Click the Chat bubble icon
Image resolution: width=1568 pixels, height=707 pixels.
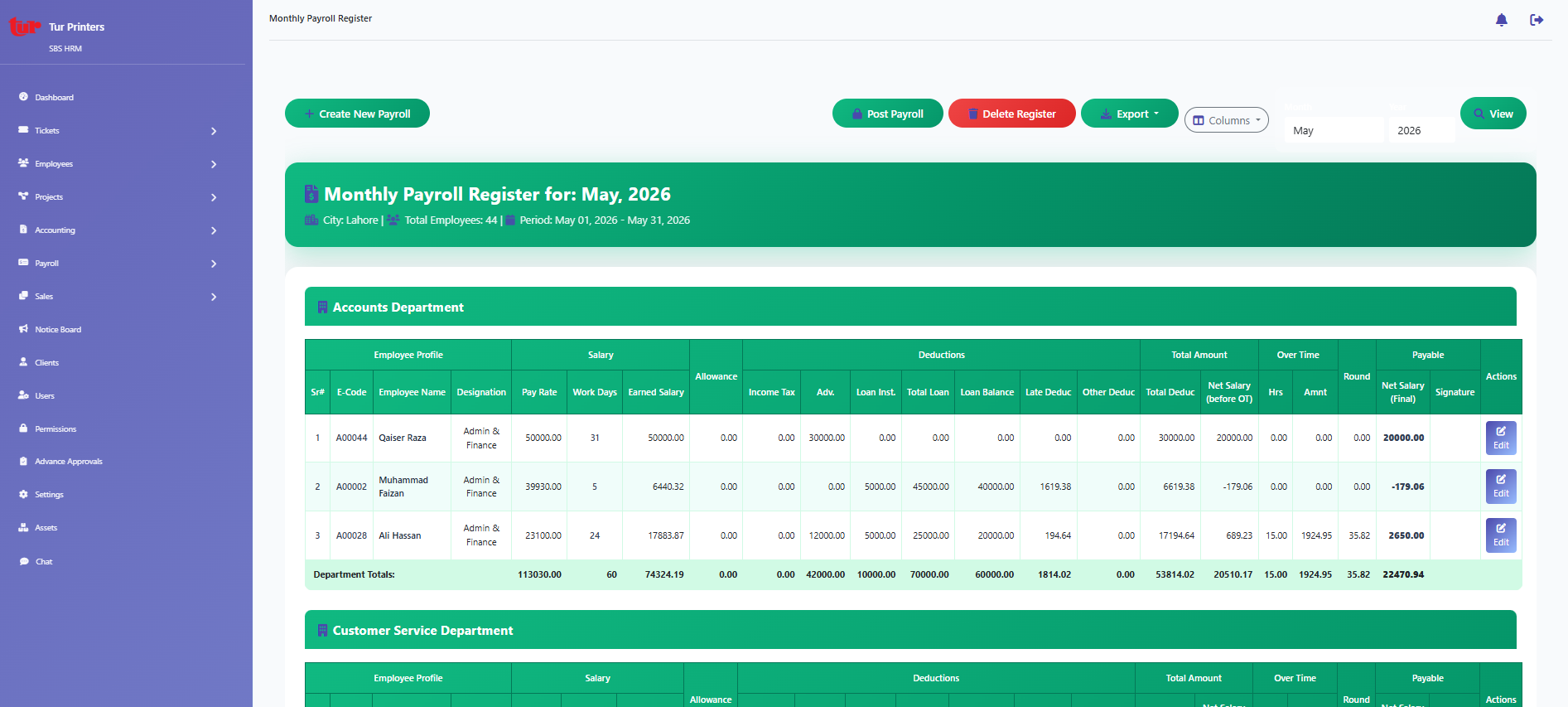coord(23,561)
